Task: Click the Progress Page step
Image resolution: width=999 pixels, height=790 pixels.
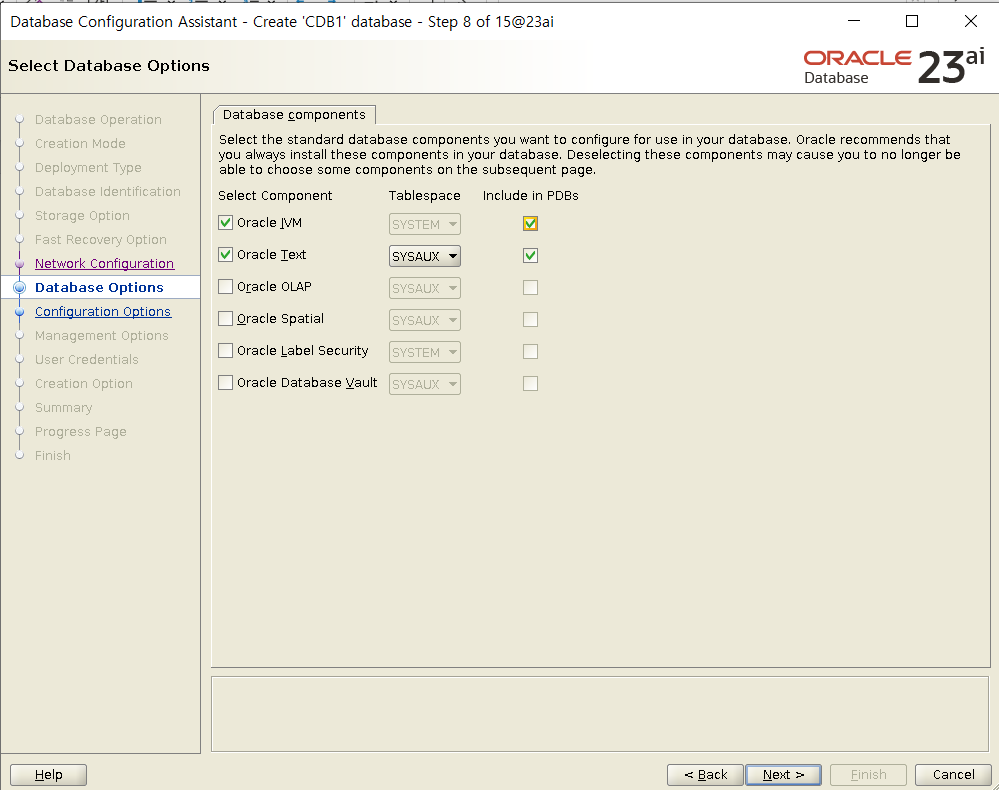Action: point(81,431)
